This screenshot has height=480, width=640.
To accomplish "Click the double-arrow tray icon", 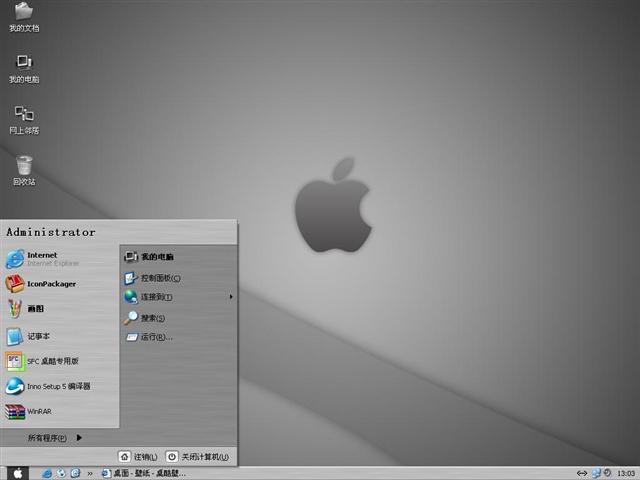I will pos(582,473).
